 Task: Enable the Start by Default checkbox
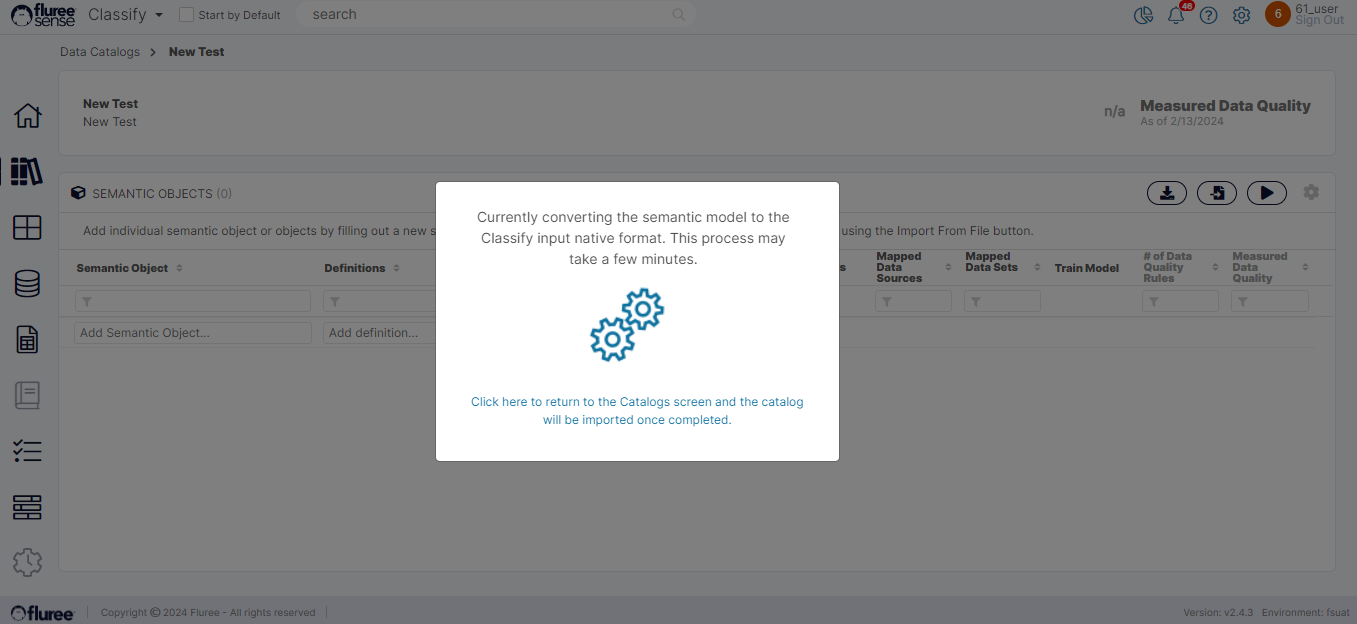tap(185, 15)
